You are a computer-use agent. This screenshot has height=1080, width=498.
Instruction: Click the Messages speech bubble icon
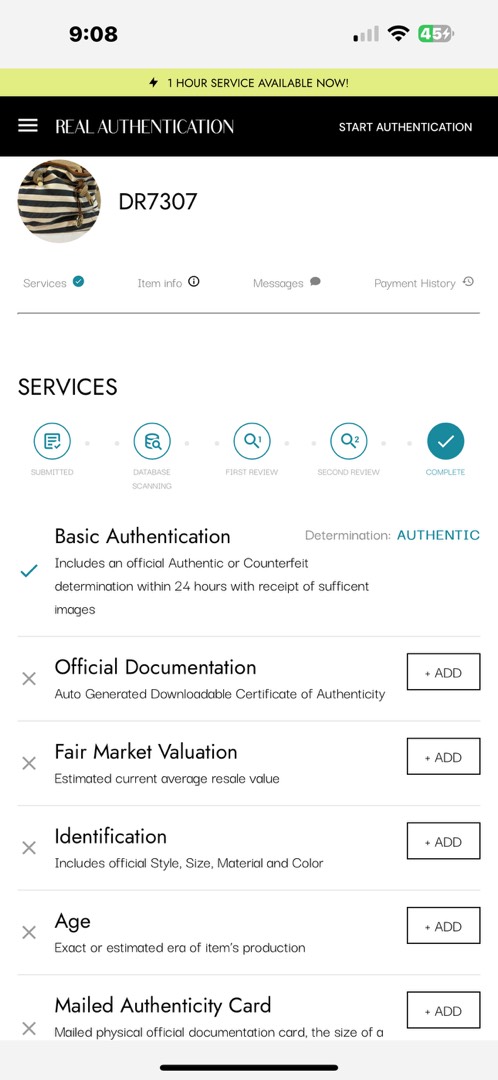315,282
